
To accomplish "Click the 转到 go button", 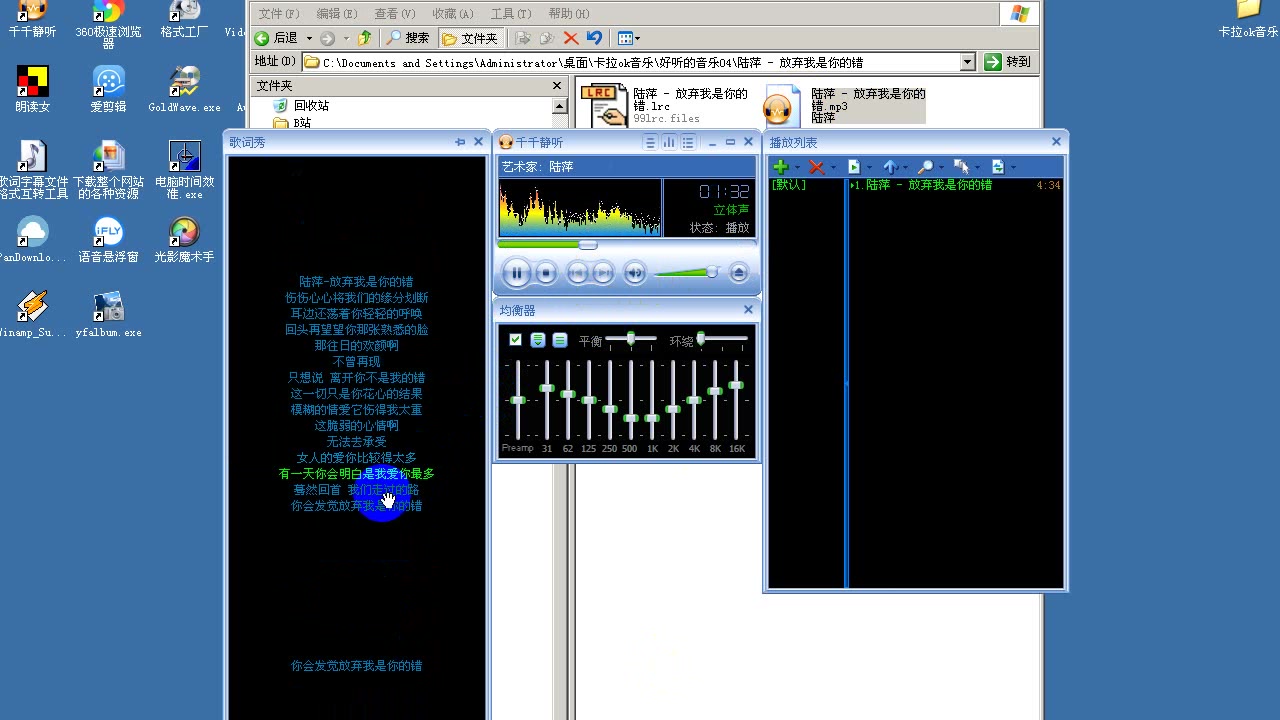I will pos(1008,62).
